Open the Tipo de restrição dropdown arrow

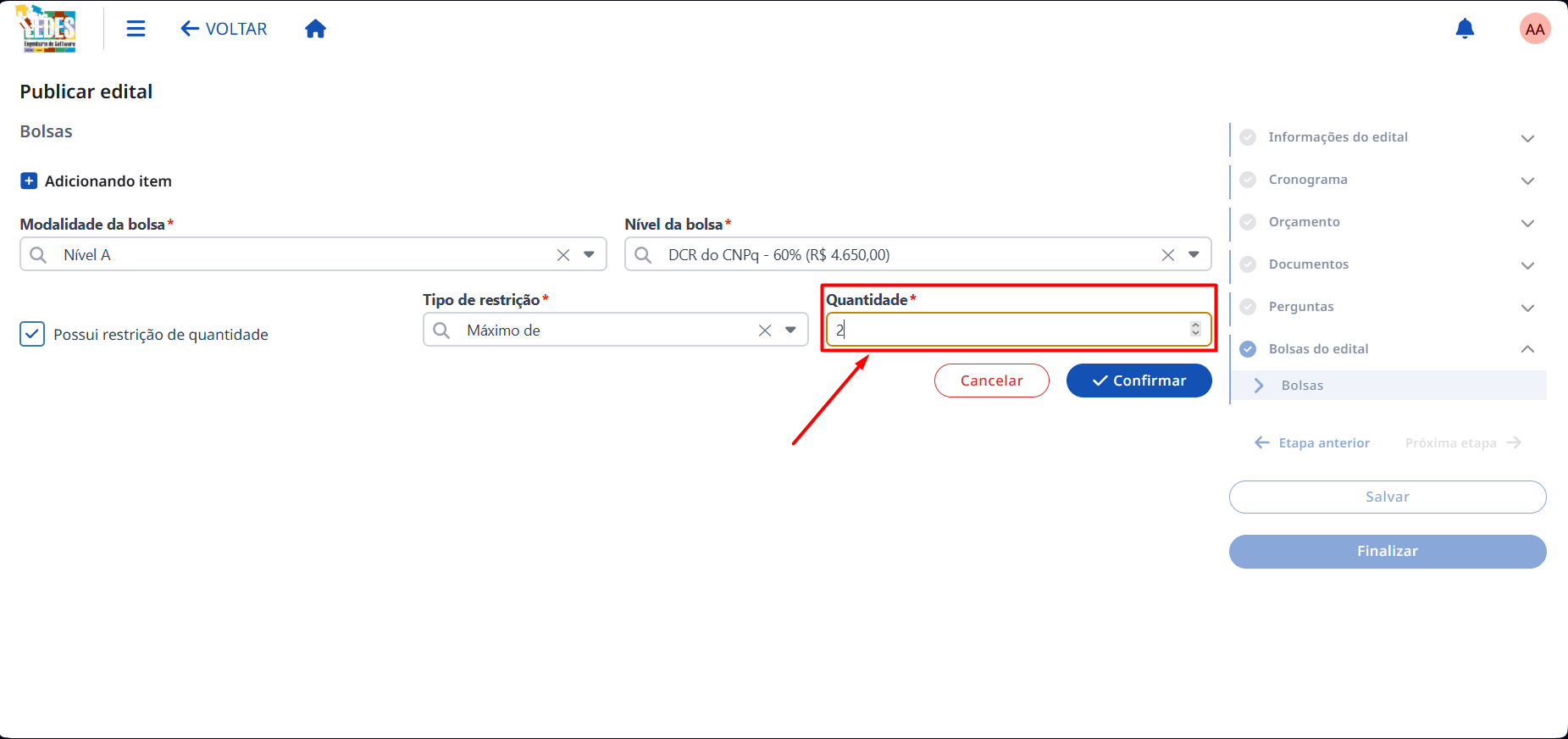[790, 331]
